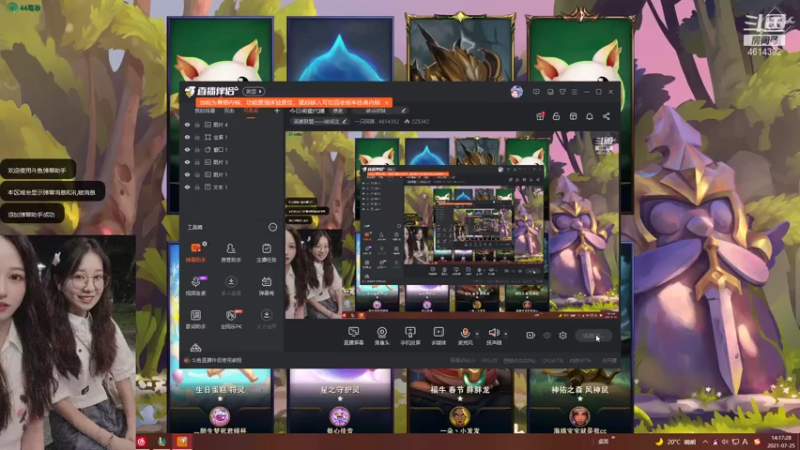Collapse the 工具箱 toolbox panel
This screenshot has width=800, height=450.
tap(272, 227)
